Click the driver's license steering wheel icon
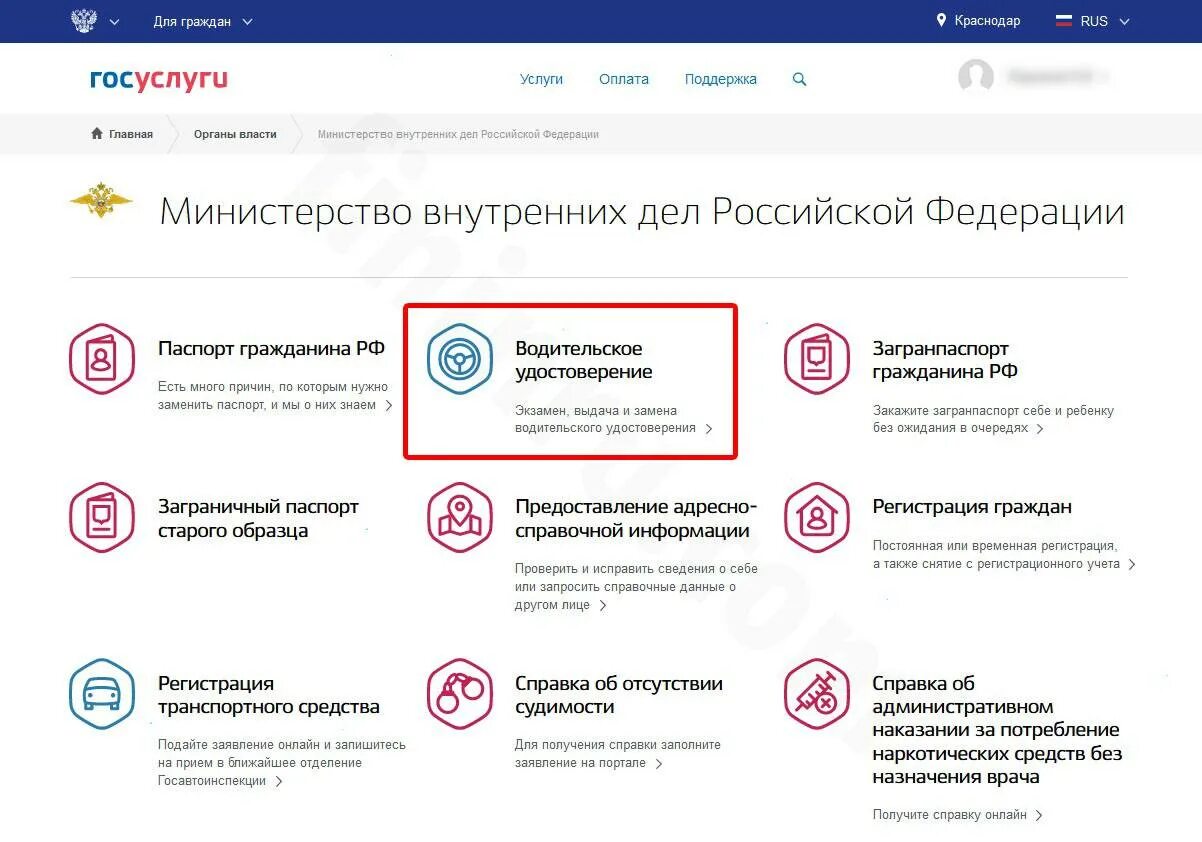The image size is (1202, 842). pyautogui.click(x=459, y=360)
